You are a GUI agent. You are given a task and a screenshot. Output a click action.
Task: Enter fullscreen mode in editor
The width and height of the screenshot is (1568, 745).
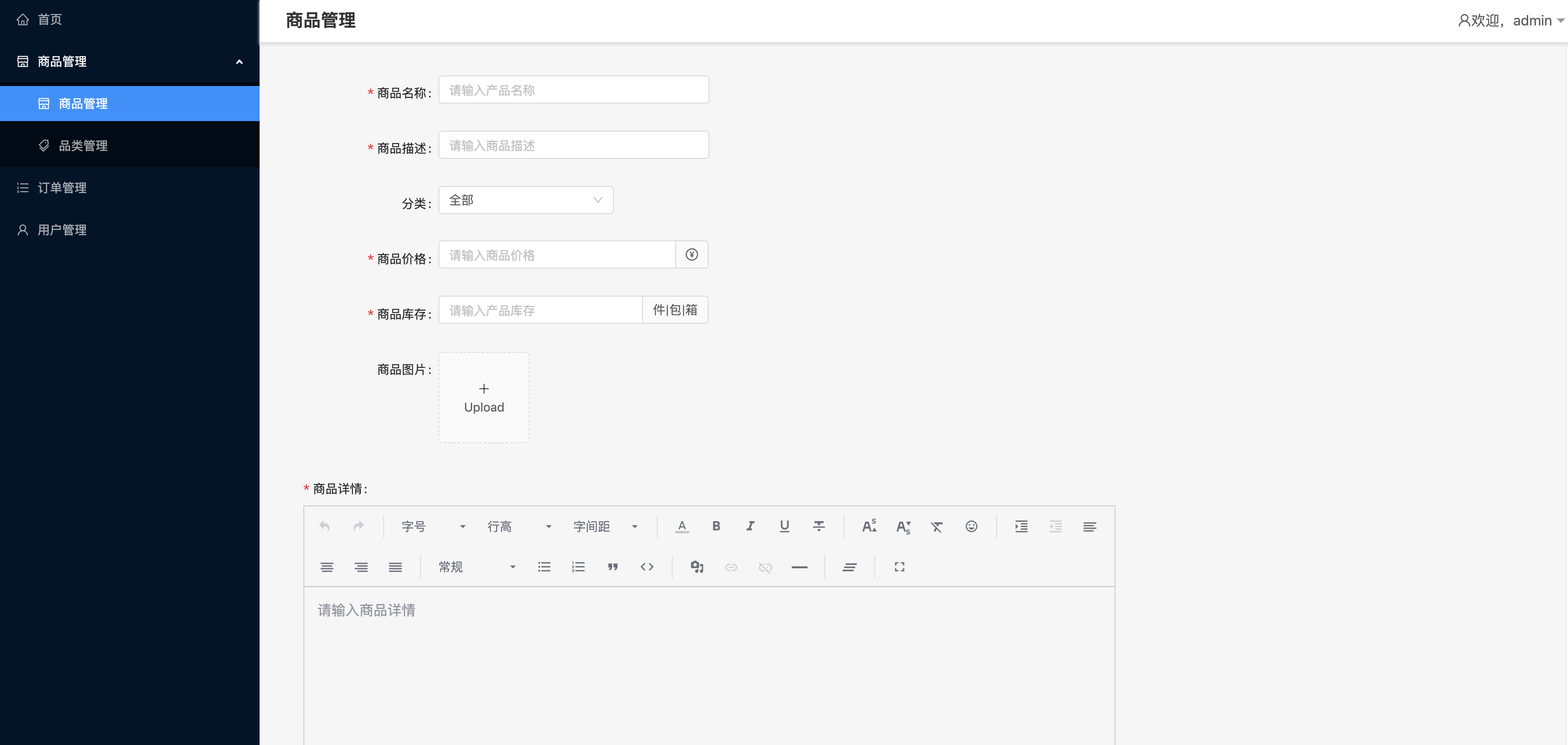[899, 567]
